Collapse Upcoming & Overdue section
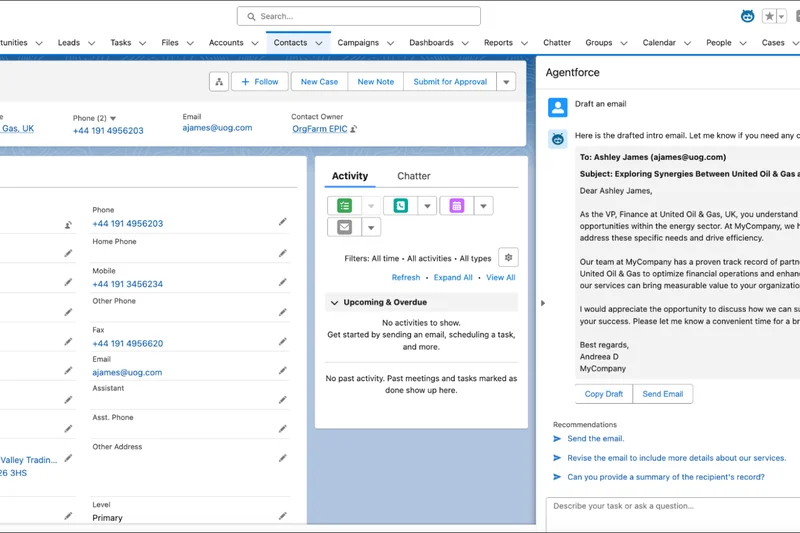 click(x=334, y=302)
